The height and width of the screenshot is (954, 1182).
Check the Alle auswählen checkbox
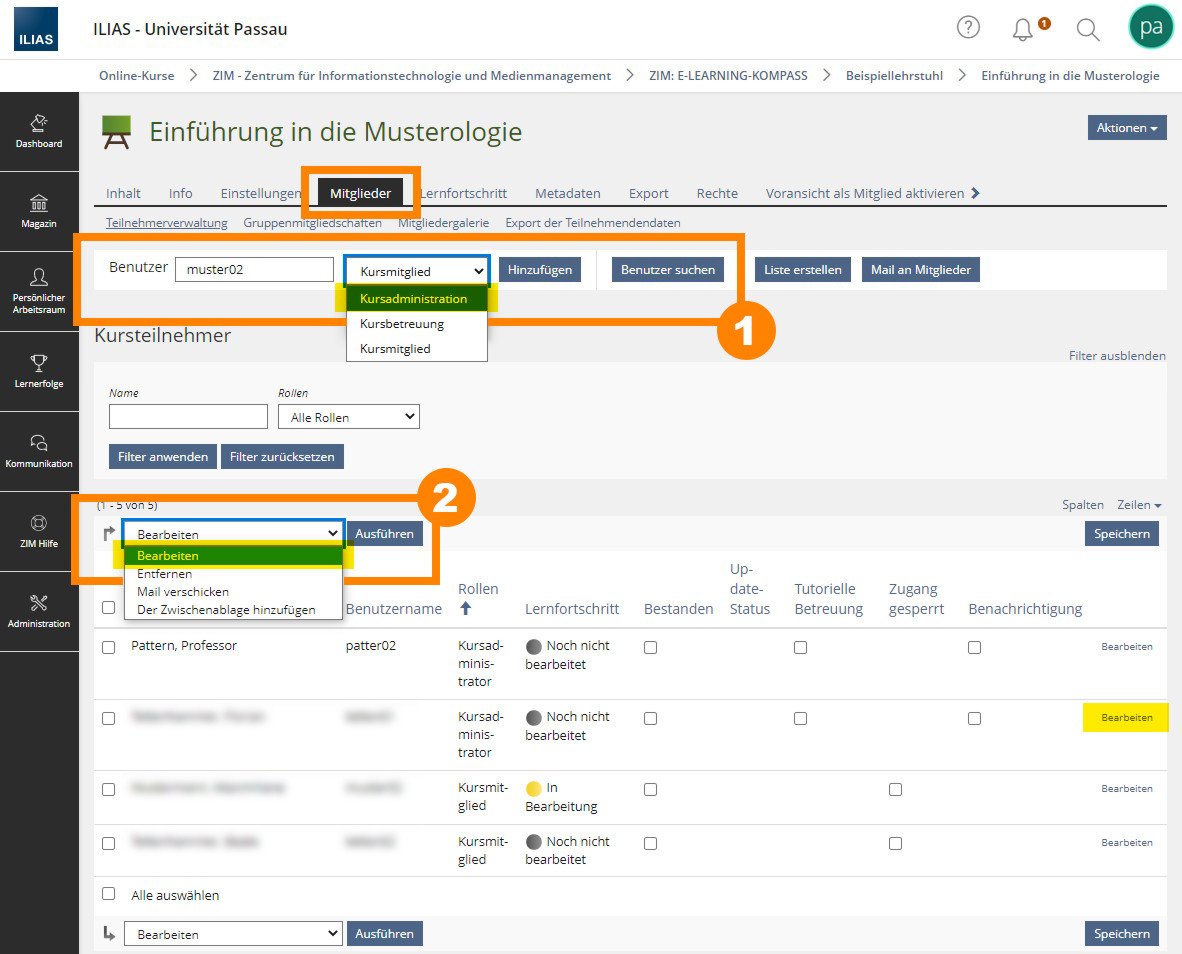tap(109, 894)
